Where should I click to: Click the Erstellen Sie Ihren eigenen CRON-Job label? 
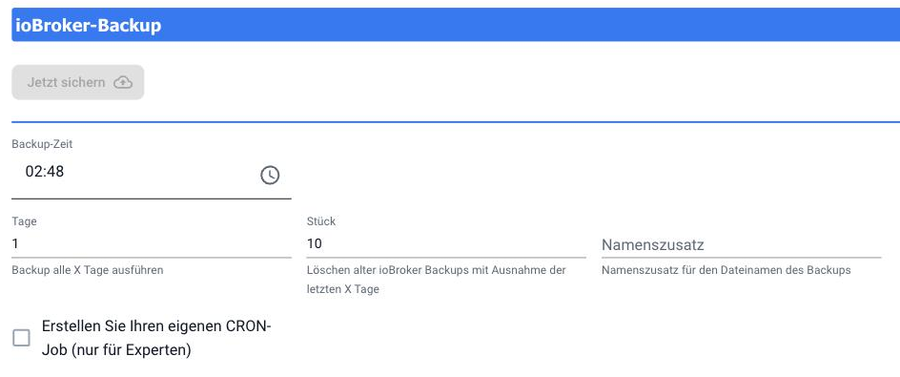(x=156, y=338)
